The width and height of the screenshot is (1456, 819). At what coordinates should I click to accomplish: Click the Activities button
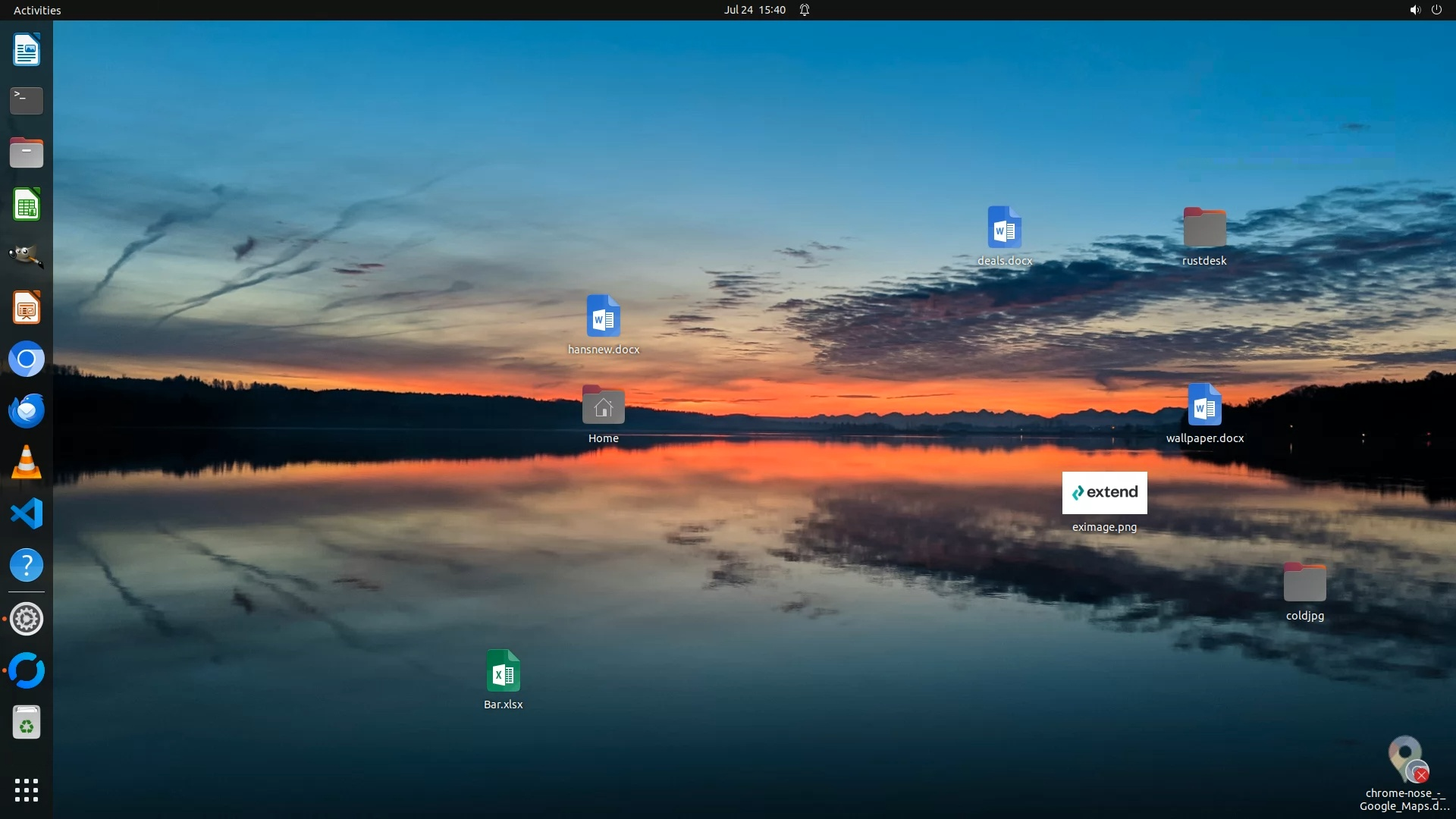pos(37,10)
